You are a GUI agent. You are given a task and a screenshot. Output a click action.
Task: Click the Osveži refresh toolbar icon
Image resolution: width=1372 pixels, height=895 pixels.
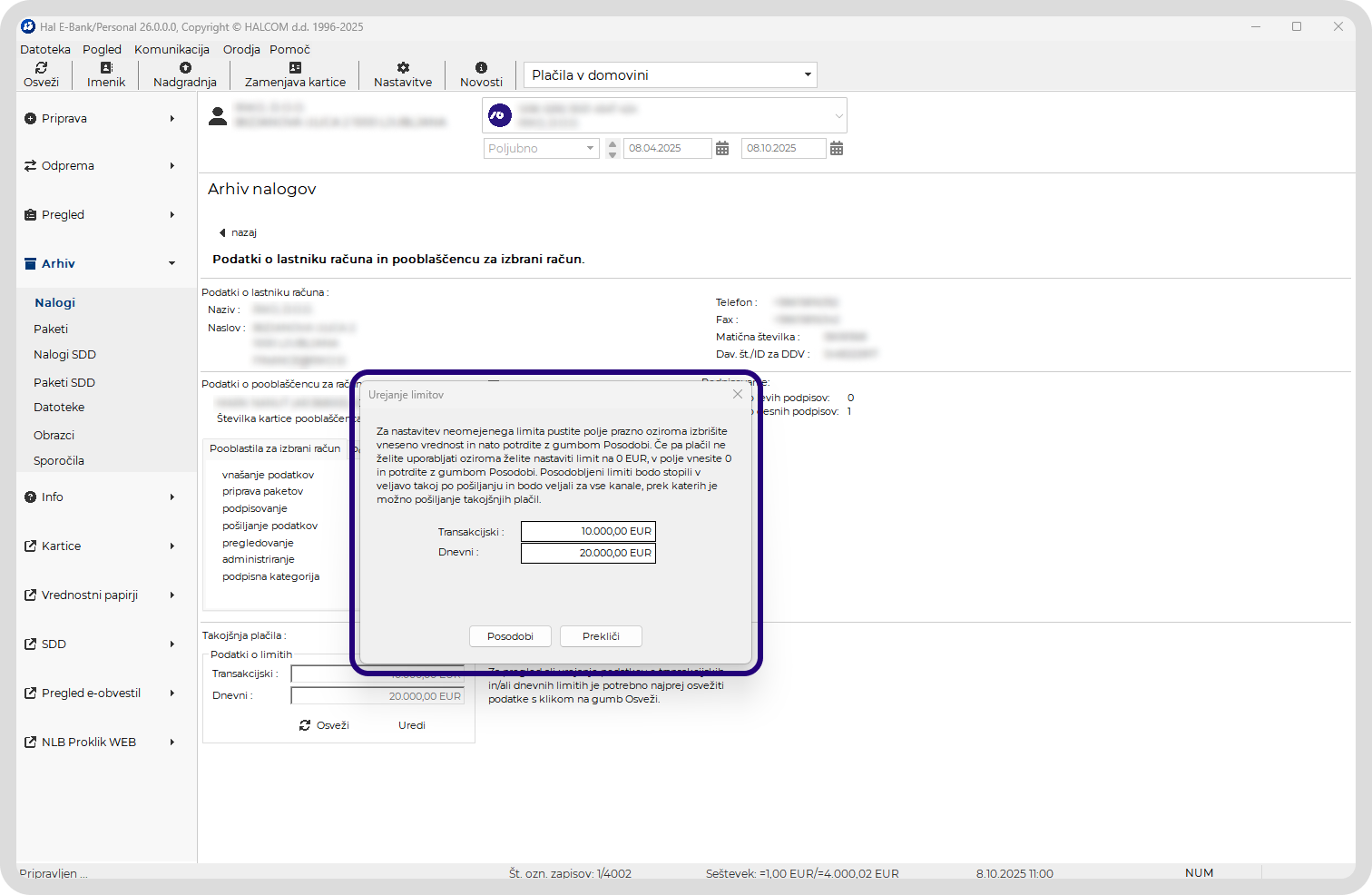coord(41,68)
